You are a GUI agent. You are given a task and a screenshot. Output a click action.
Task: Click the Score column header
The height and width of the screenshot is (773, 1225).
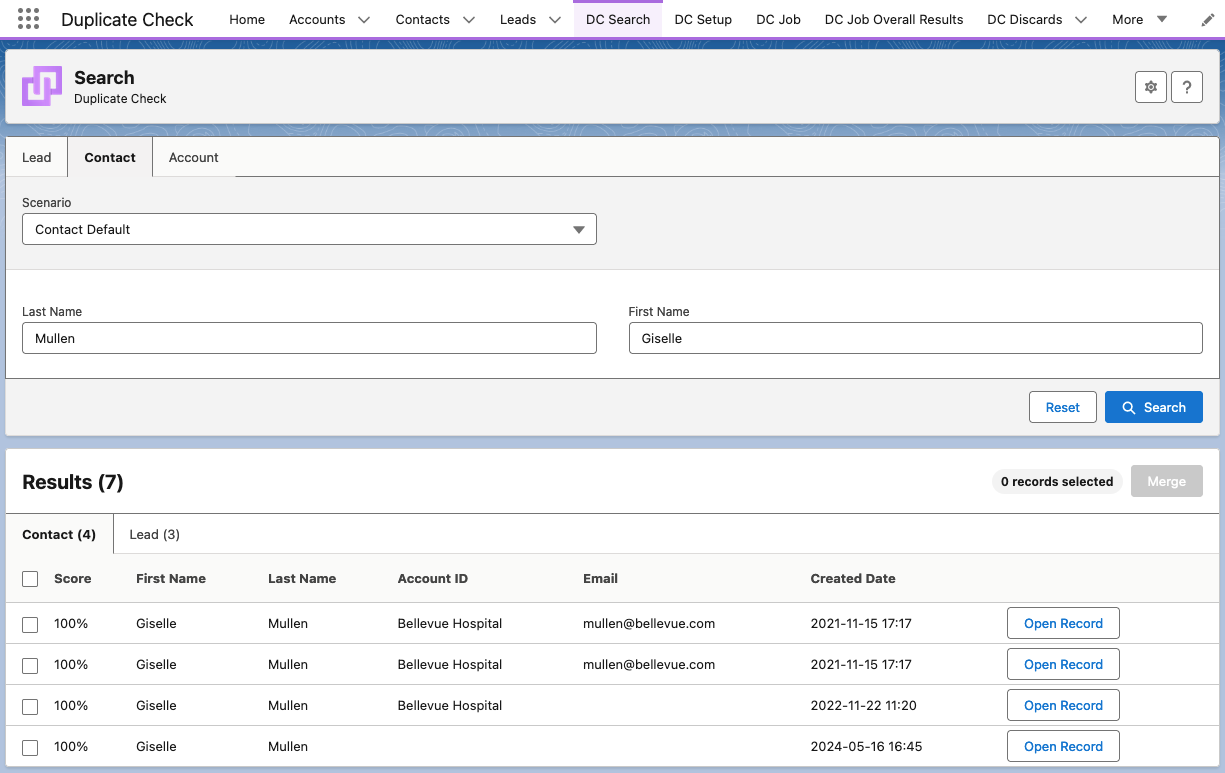coord(73,578)
